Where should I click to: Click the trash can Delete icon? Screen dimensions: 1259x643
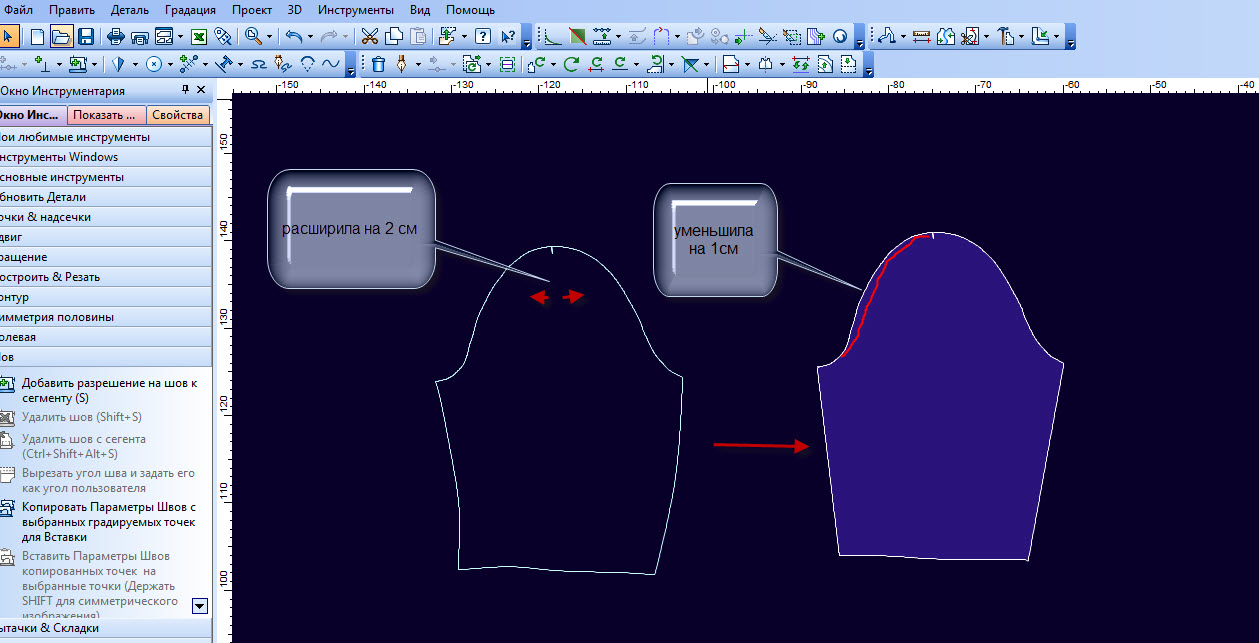tap(379, 65)
